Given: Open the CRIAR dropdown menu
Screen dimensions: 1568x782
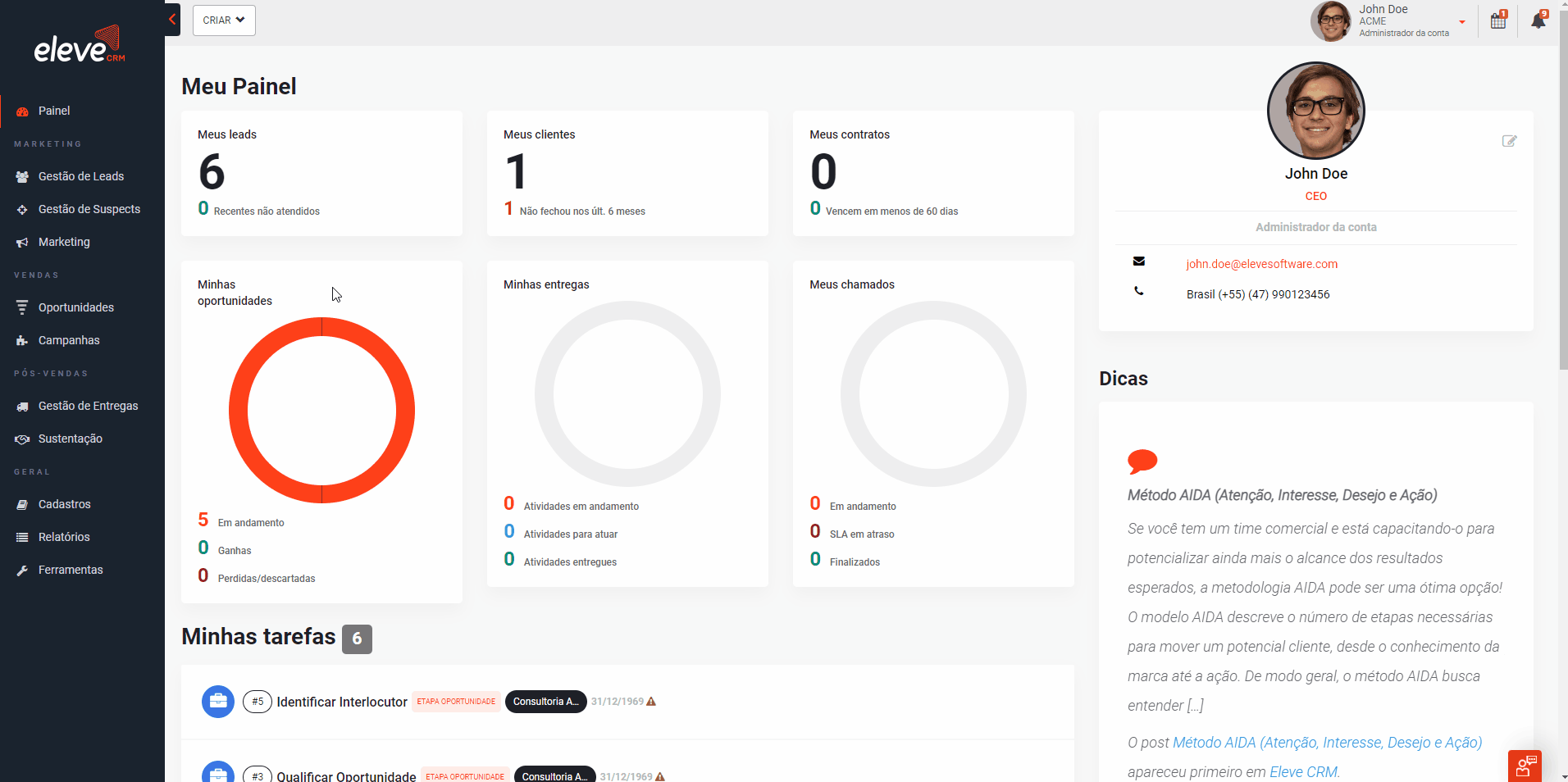Looking at the screenshot, I should (x=223, y=20).
